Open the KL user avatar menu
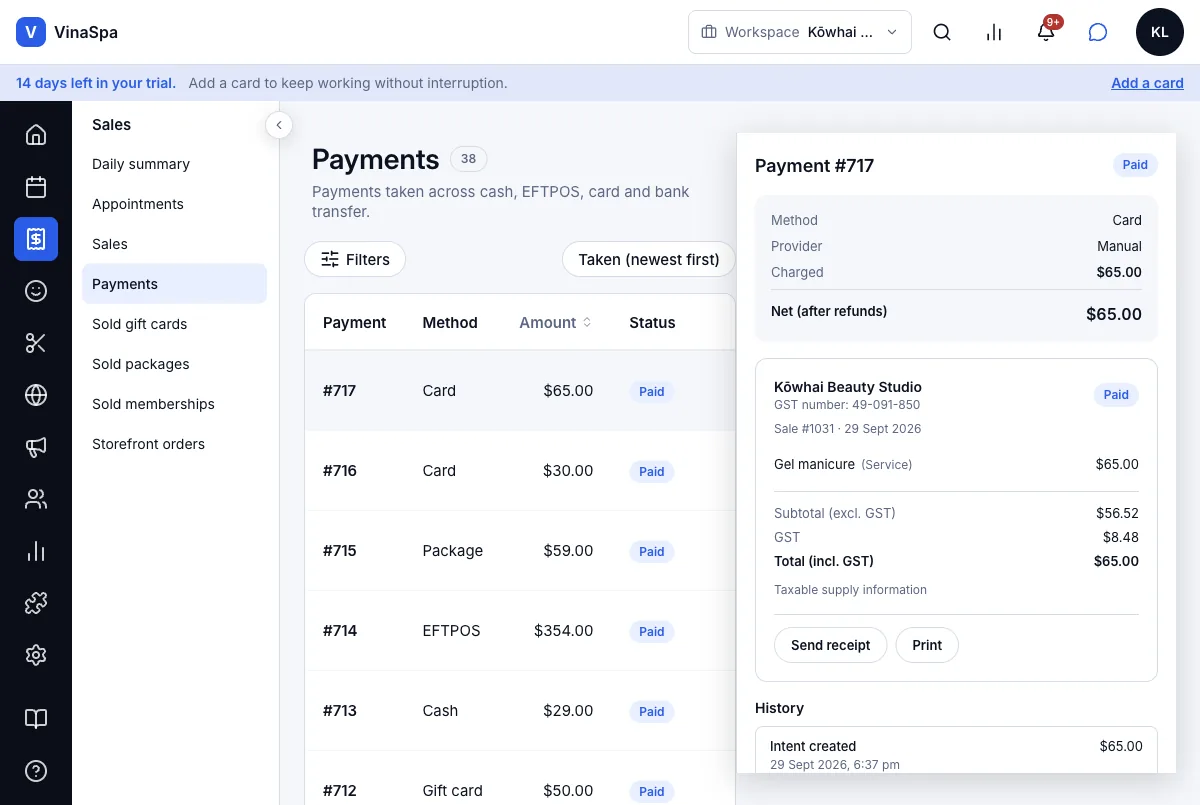The height and width of the screenshot is (805, 1200). click(1160, 32)
